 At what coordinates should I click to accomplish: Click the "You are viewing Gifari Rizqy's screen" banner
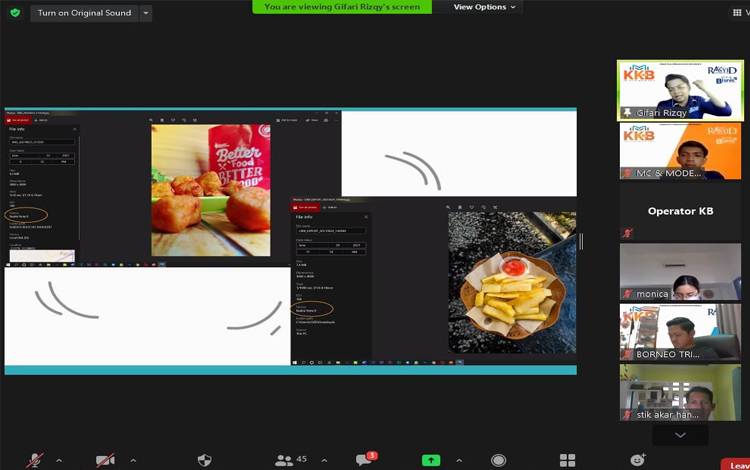pos(342,7)
